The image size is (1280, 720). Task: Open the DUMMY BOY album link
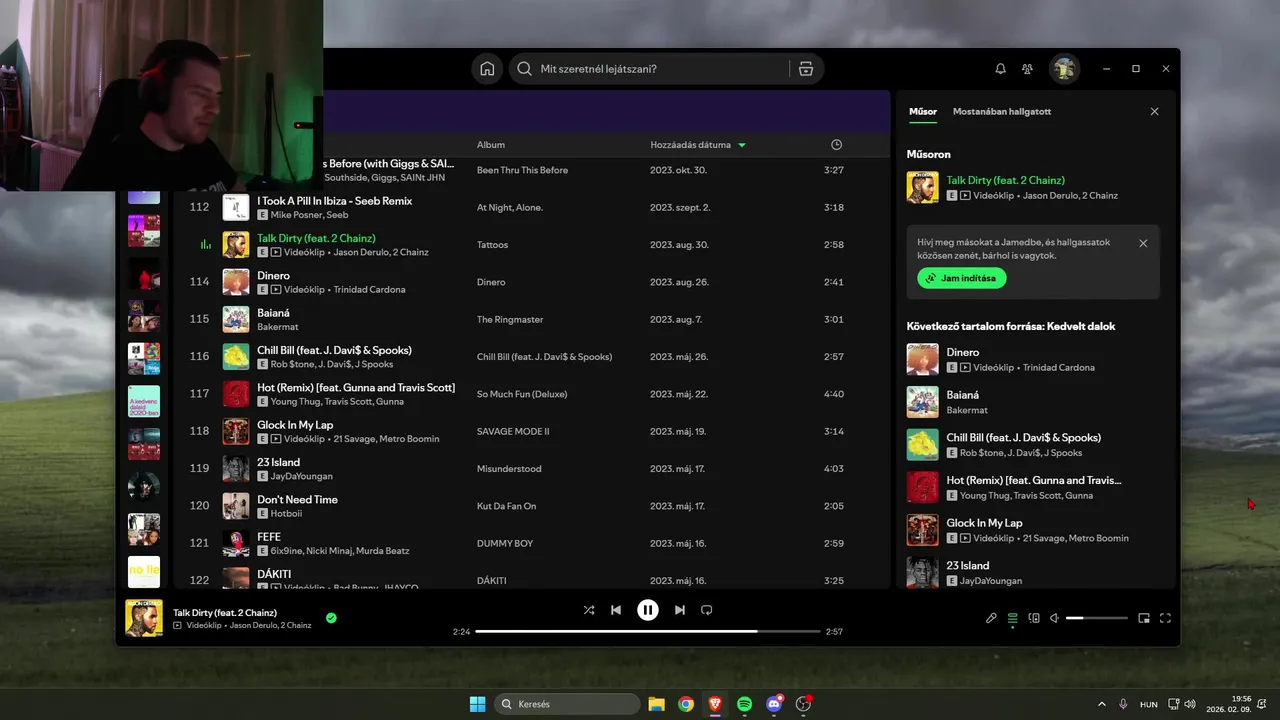tap(505, 543)
